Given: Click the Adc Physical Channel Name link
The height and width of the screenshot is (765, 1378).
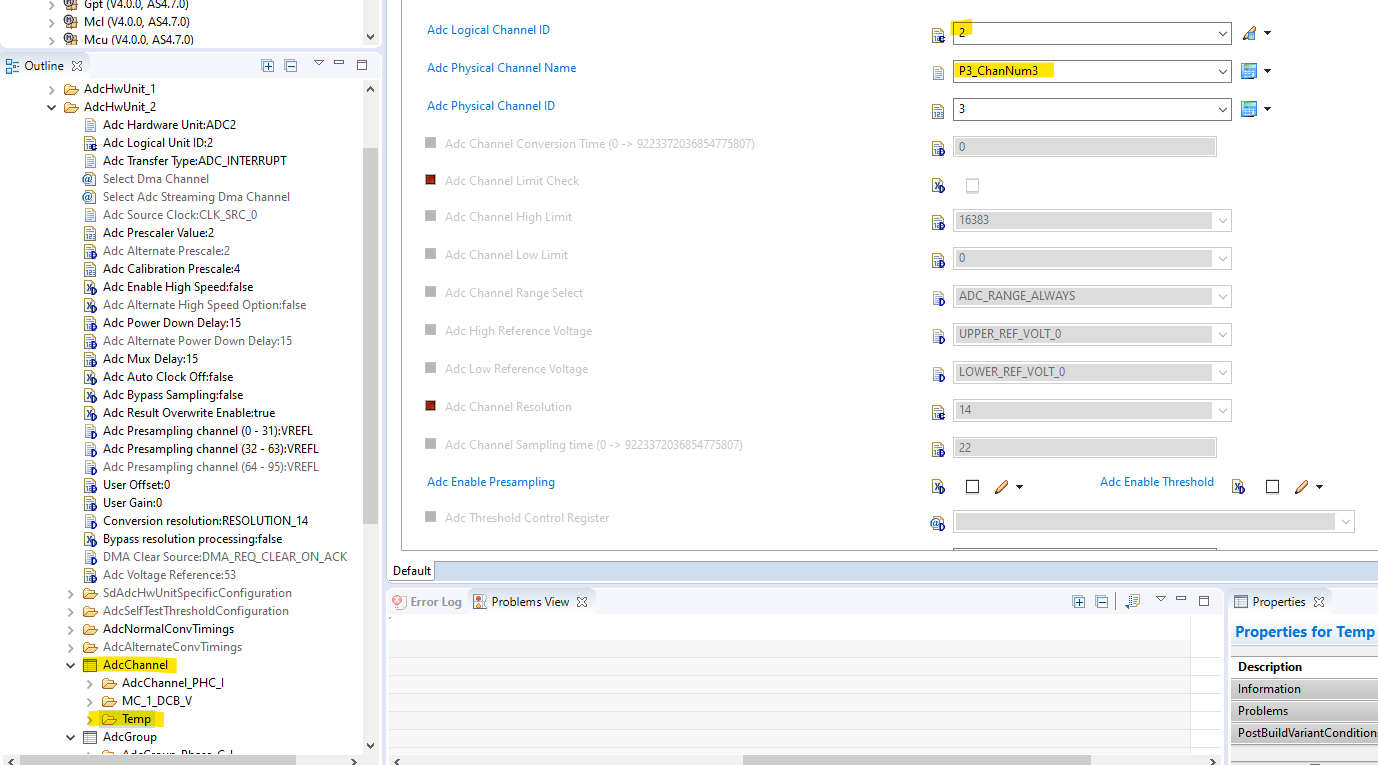Looking at the screenshot, I should tap(501, 68).
